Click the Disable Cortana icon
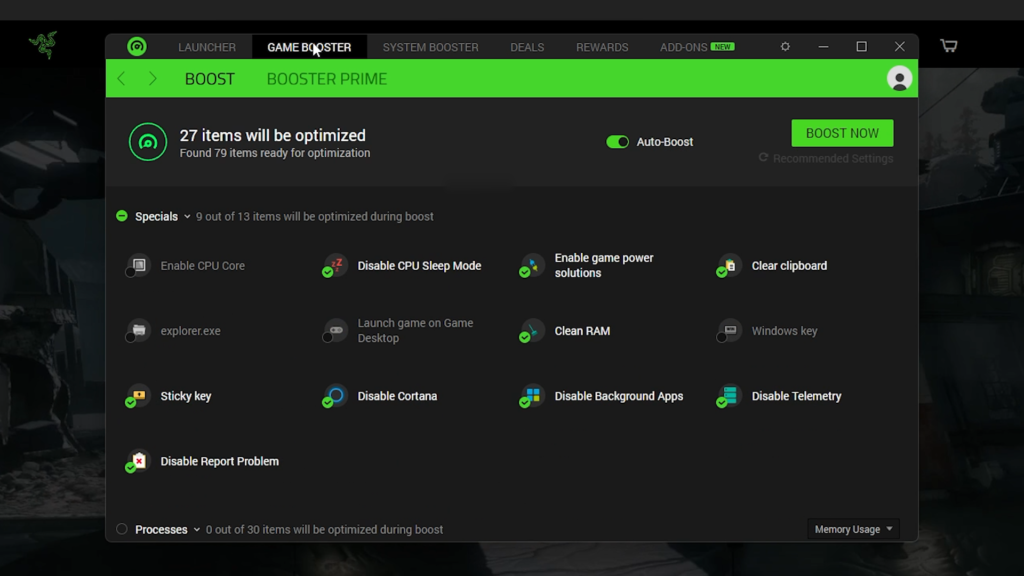The width and height of the screenshot is (1024, 576). [335, 396]
